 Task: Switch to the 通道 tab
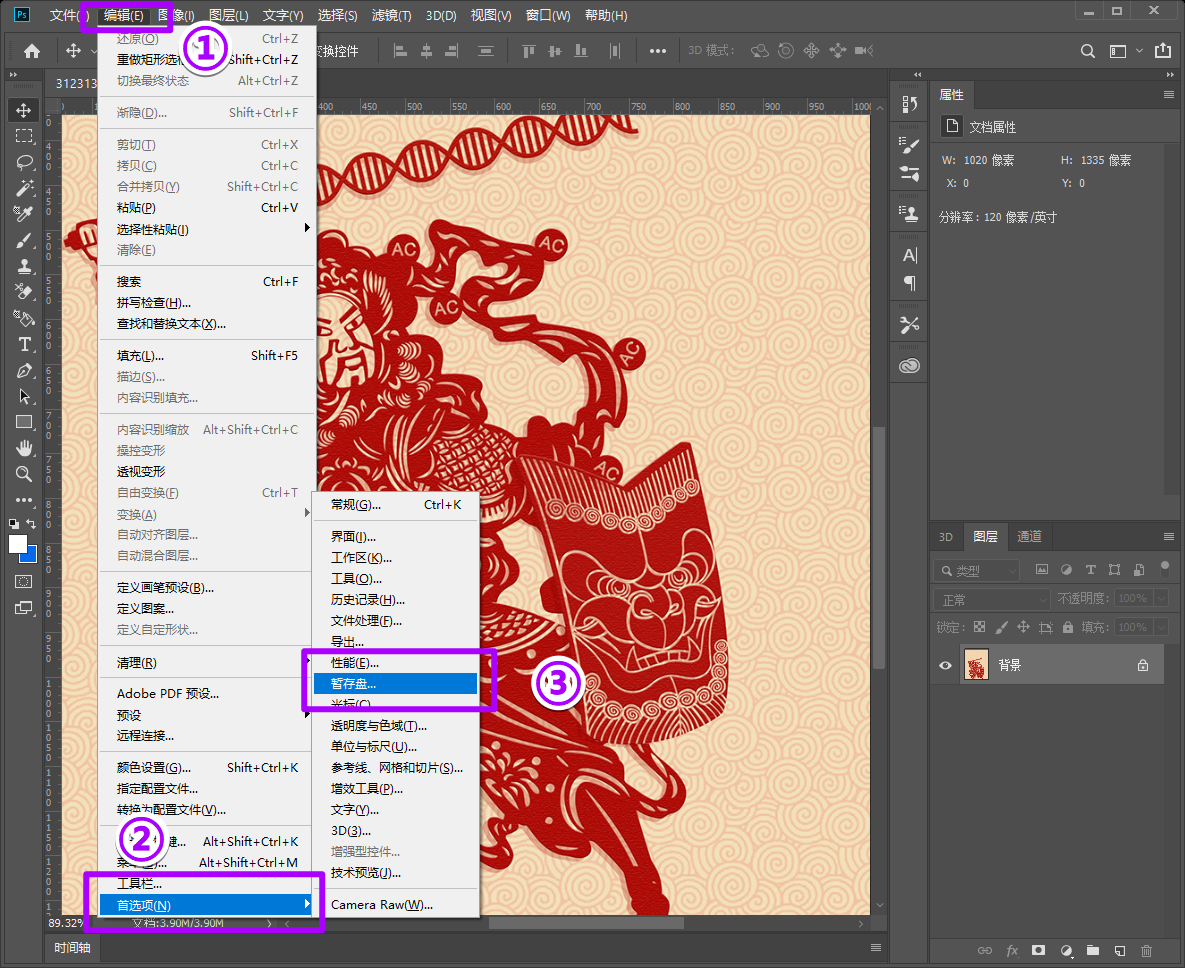click(x=1029, y=537)
